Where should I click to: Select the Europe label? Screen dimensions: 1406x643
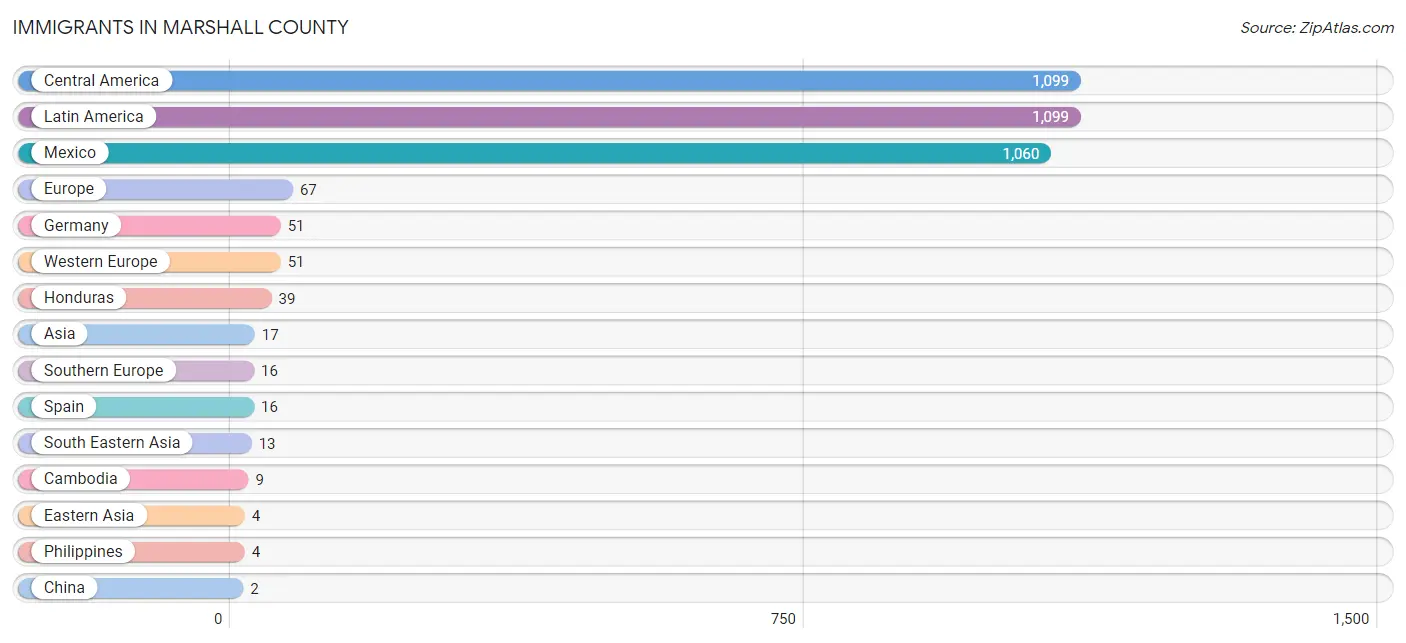tap(69, 189)
